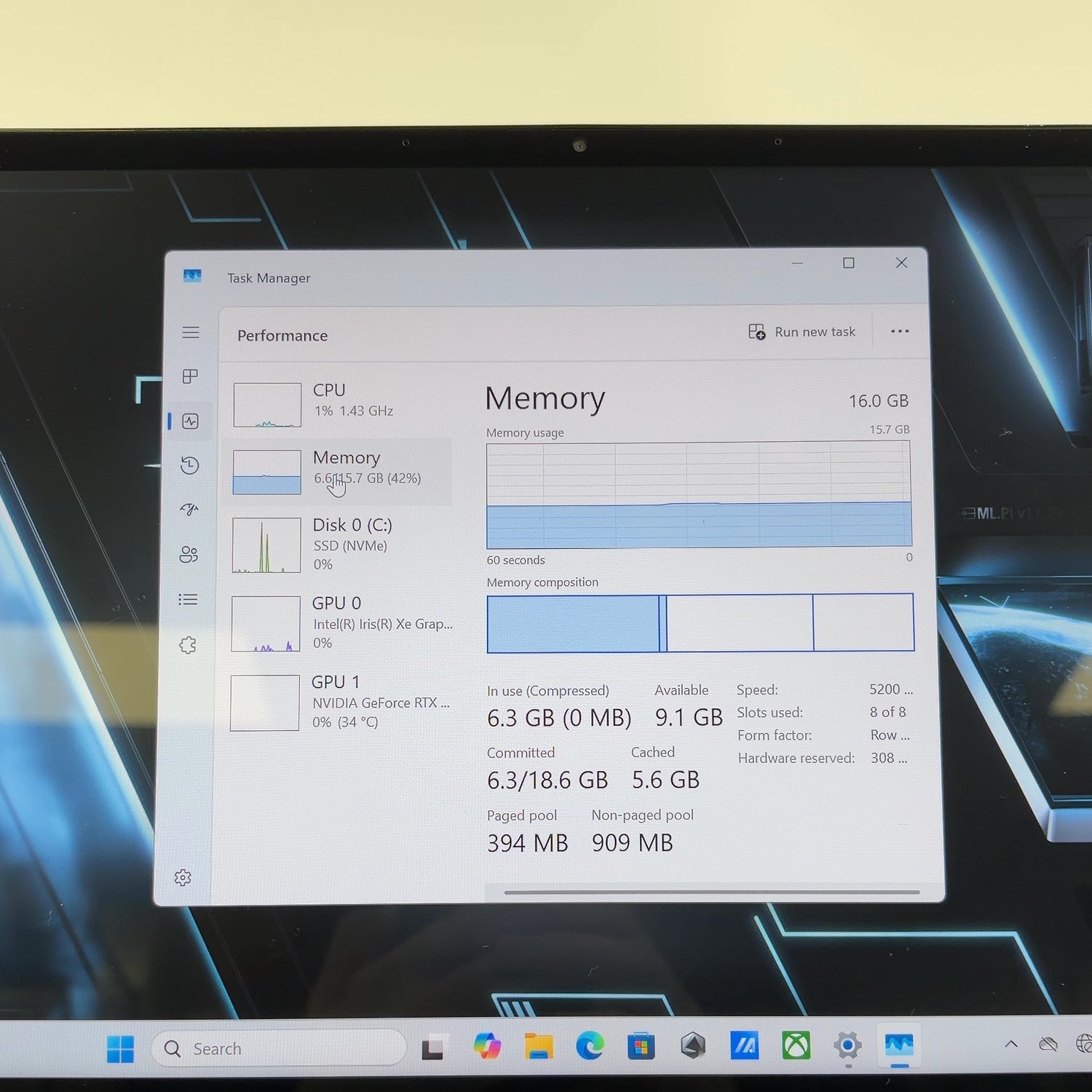Click the Committed value 6.3/18.6 GB
1092x1092 pixels.
tap(547, 780)
